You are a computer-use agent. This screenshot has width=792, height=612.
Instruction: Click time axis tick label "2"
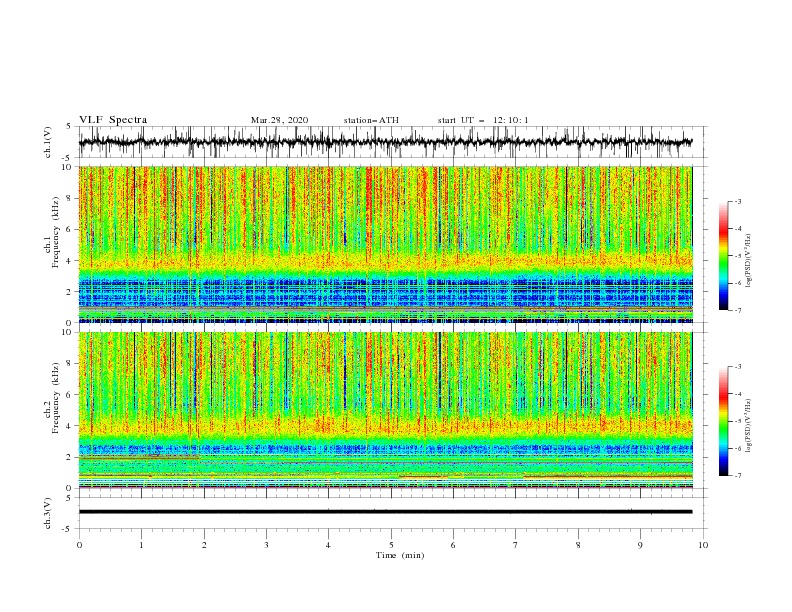click(x=204, y=545)
